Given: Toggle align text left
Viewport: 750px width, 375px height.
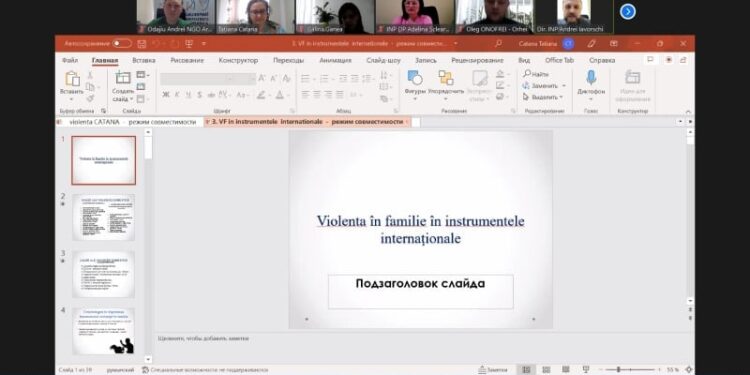Looking at the screenshot, I should pyautogui.click(x=305, y=95).
